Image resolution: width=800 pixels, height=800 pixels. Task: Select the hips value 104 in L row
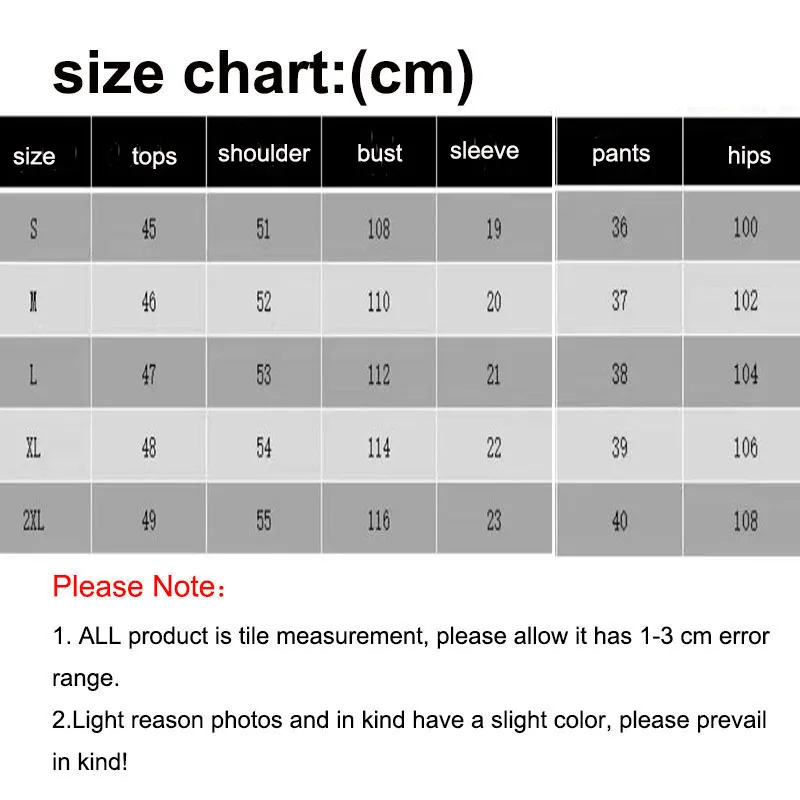pos(745,373)
